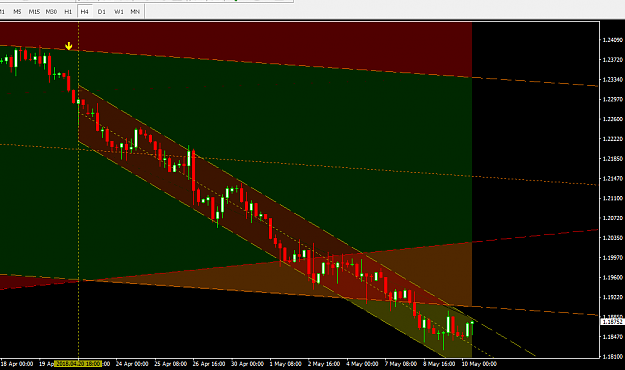Click the 24 Apr 00:00 time label
Image resolution: width=625 pixels, height=370 pixels.
pos(132,364)
